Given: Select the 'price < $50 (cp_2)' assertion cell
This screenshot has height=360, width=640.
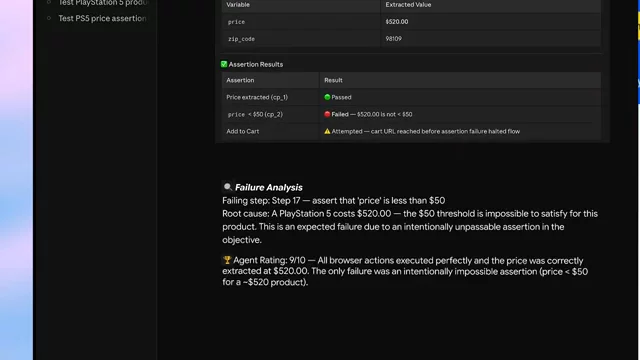Looking at the screenshot, I should 271,114.
